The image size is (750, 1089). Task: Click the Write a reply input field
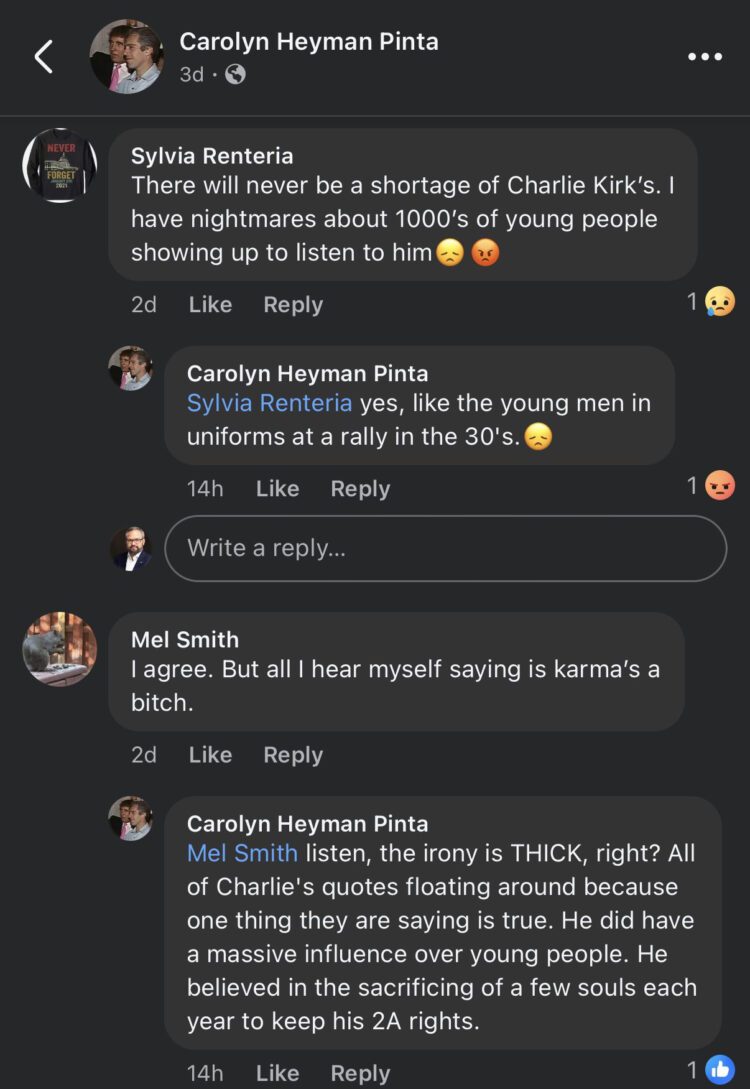click(x=445, y=548)
